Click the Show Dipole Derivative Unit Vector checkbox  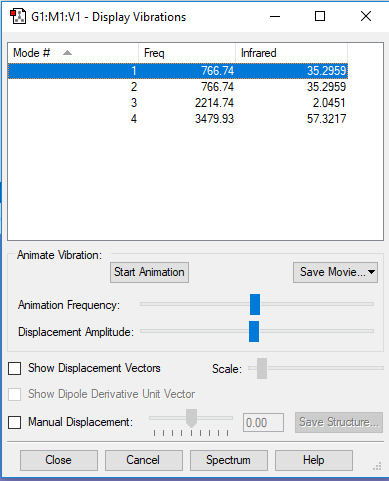pyautogui.click(x=15, y=394)
